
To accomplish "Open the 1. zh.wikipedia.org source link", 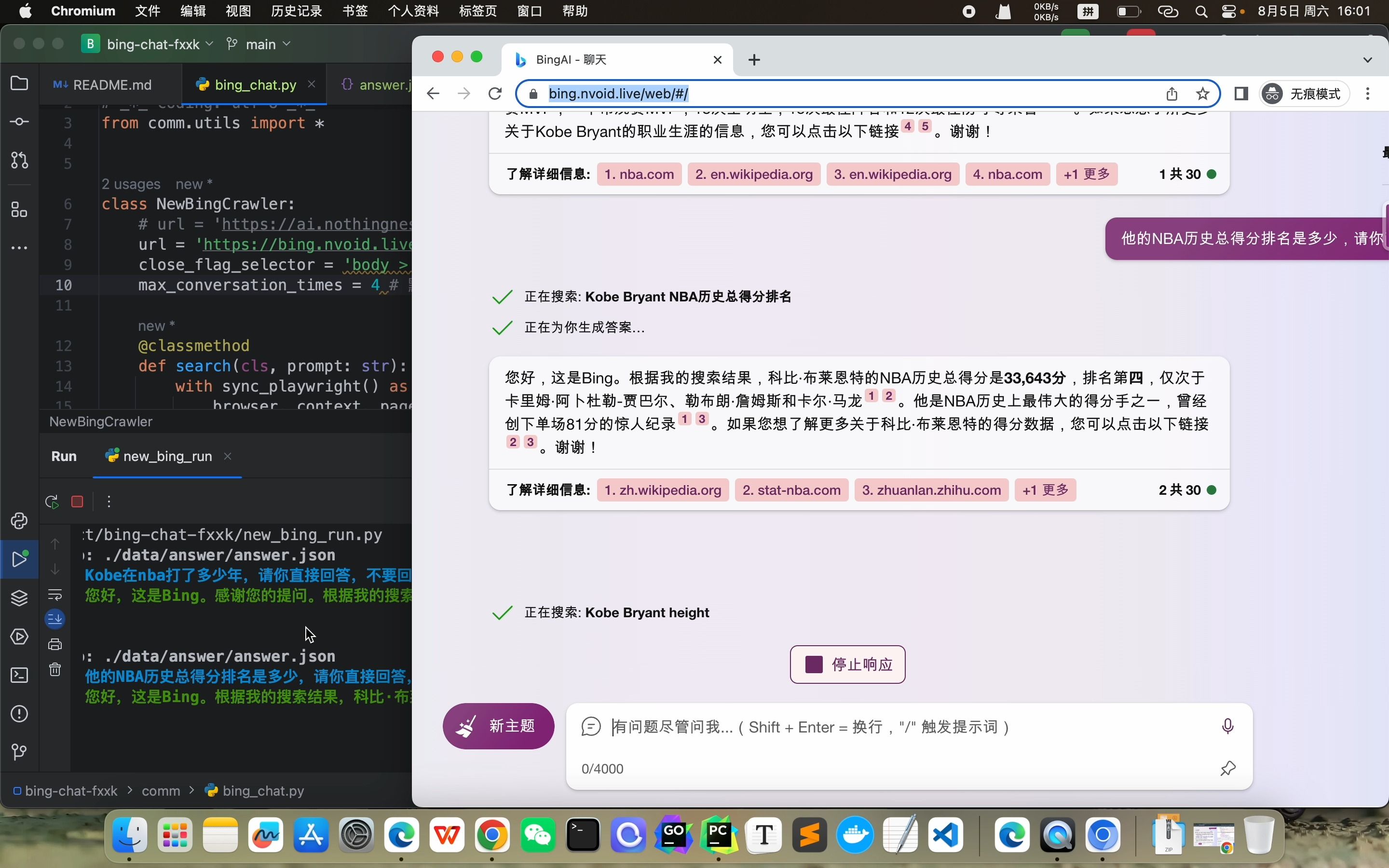I will tap(663, 490).
